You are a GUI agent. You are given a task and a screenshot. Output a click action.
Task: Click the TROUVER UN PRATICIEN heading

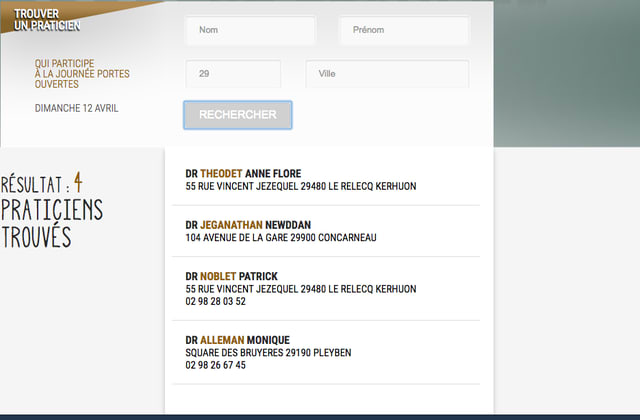pos(47,19)
